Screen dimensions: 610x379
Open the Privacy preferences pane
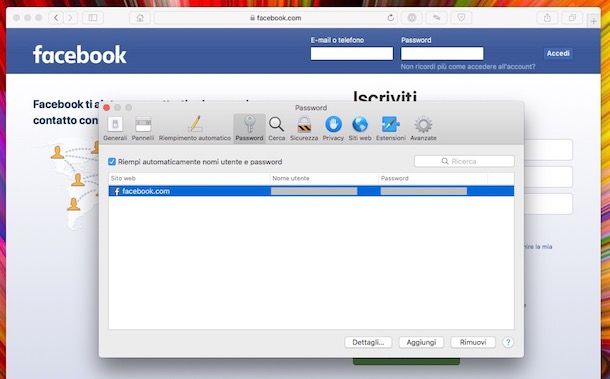(x=333, y=128)
